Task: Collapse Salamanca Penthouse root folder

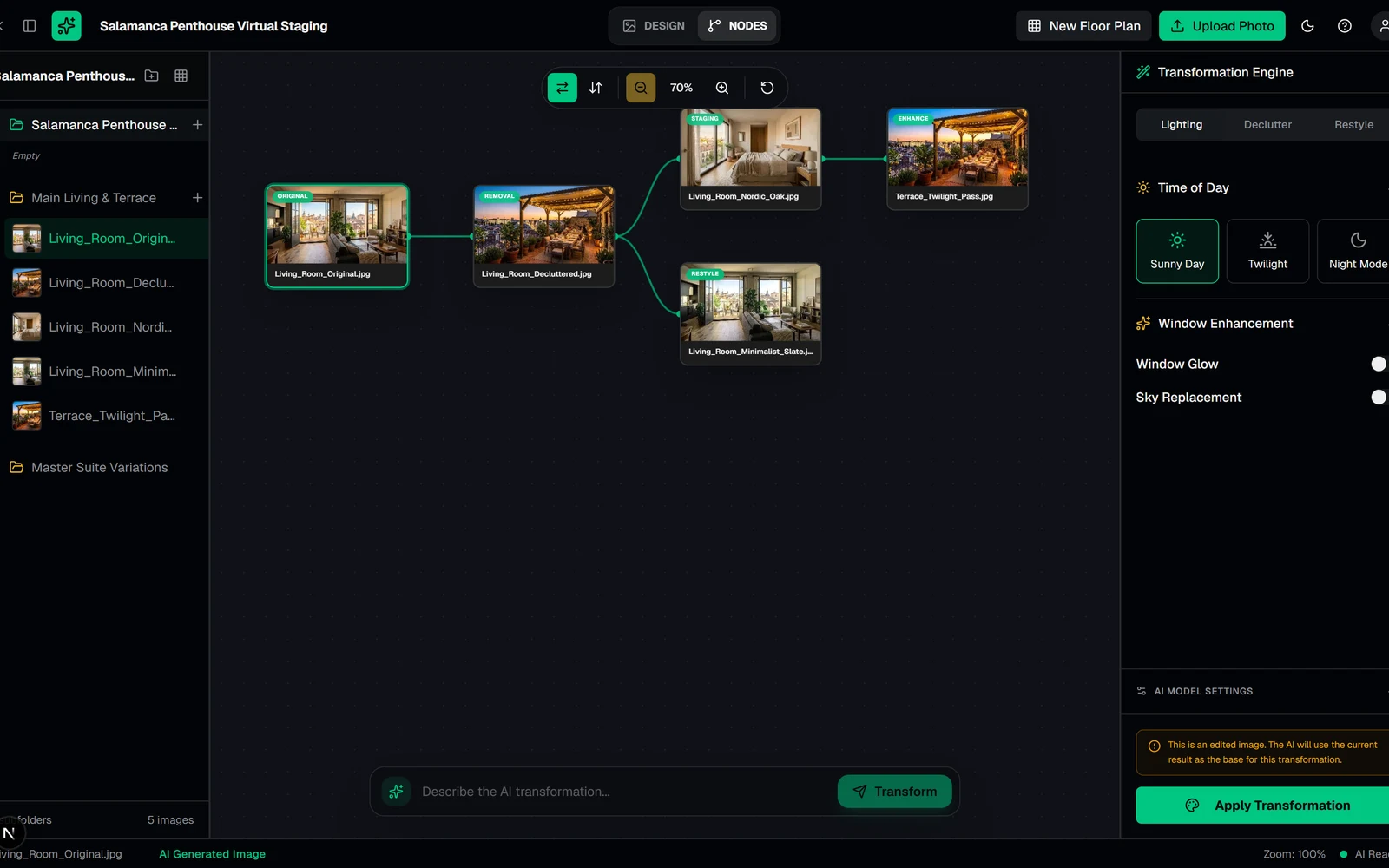Action: (94, 125)
